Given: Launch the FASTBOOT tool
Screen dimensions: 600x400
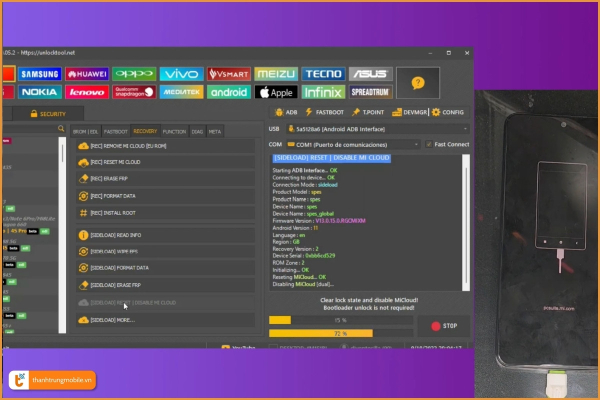Looking at the screenshot, I should pyautogui.click(x=324, y=112).
